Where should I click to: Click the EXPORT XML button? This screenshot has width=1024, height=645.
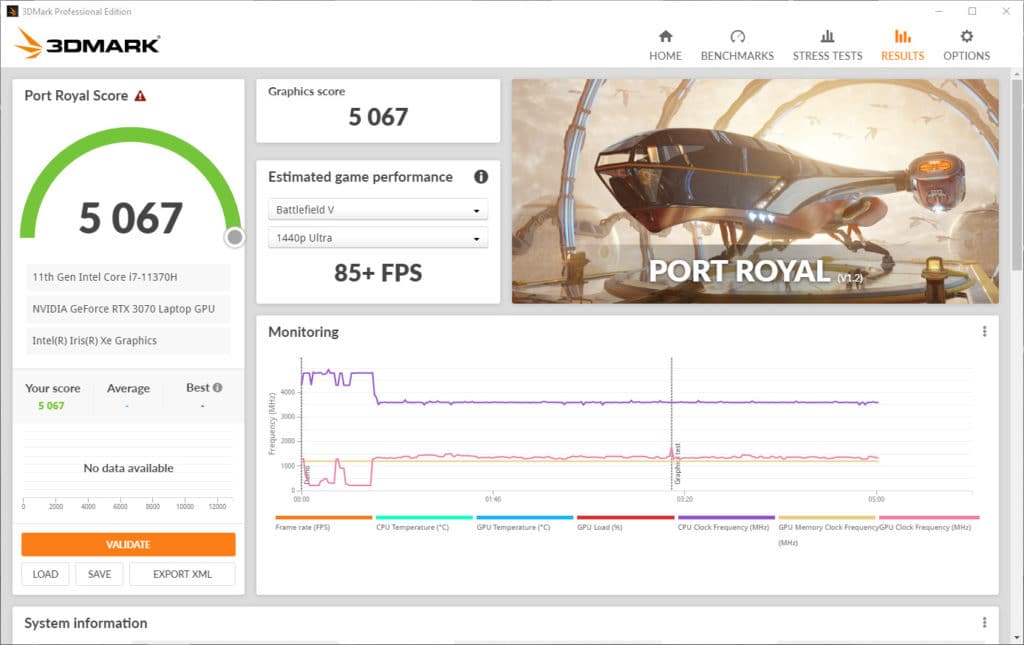182,574
